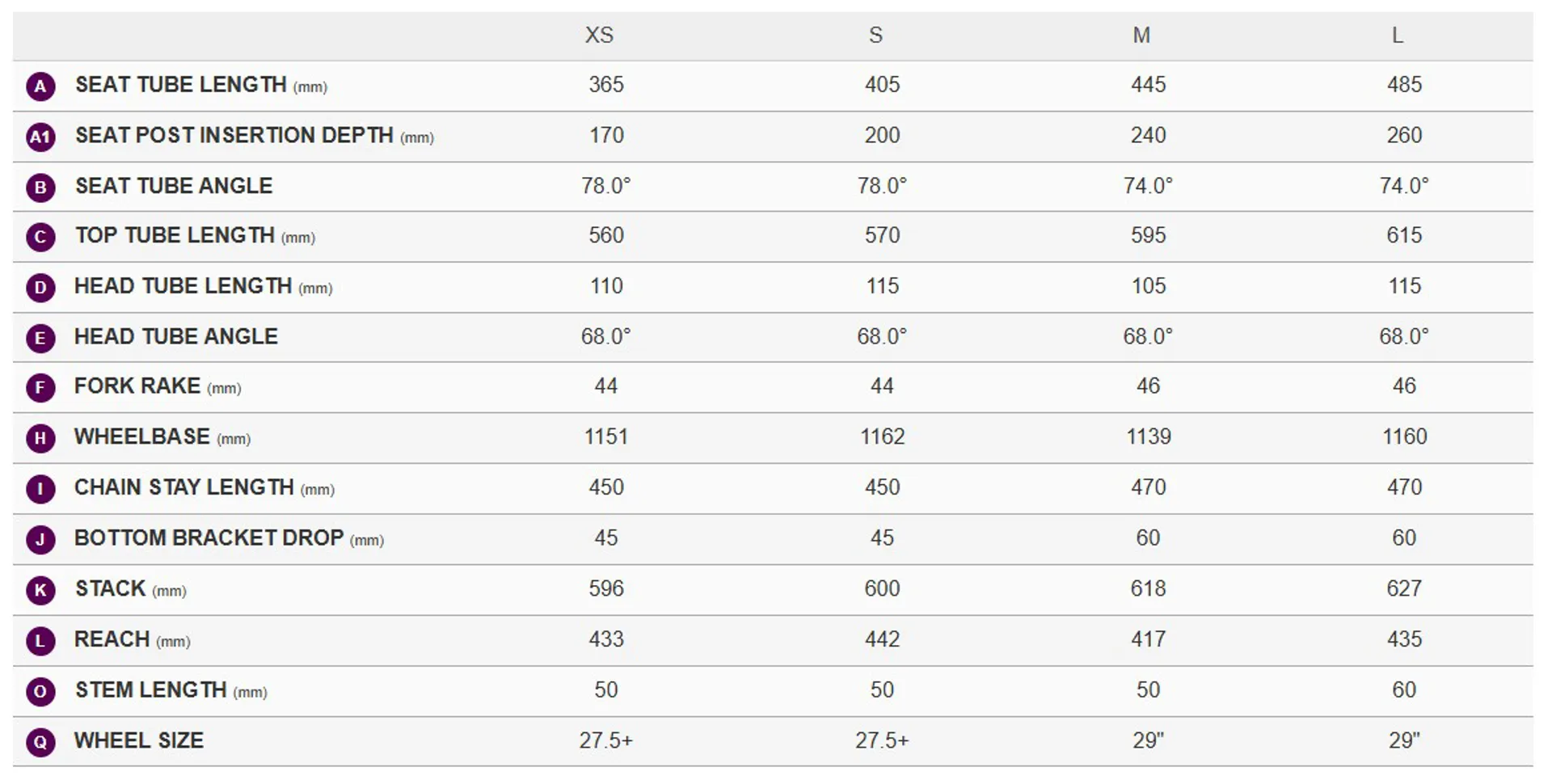Click the Stem Length row label
1552x784 pixels.
pyautogui.click(x=151, y=690)
